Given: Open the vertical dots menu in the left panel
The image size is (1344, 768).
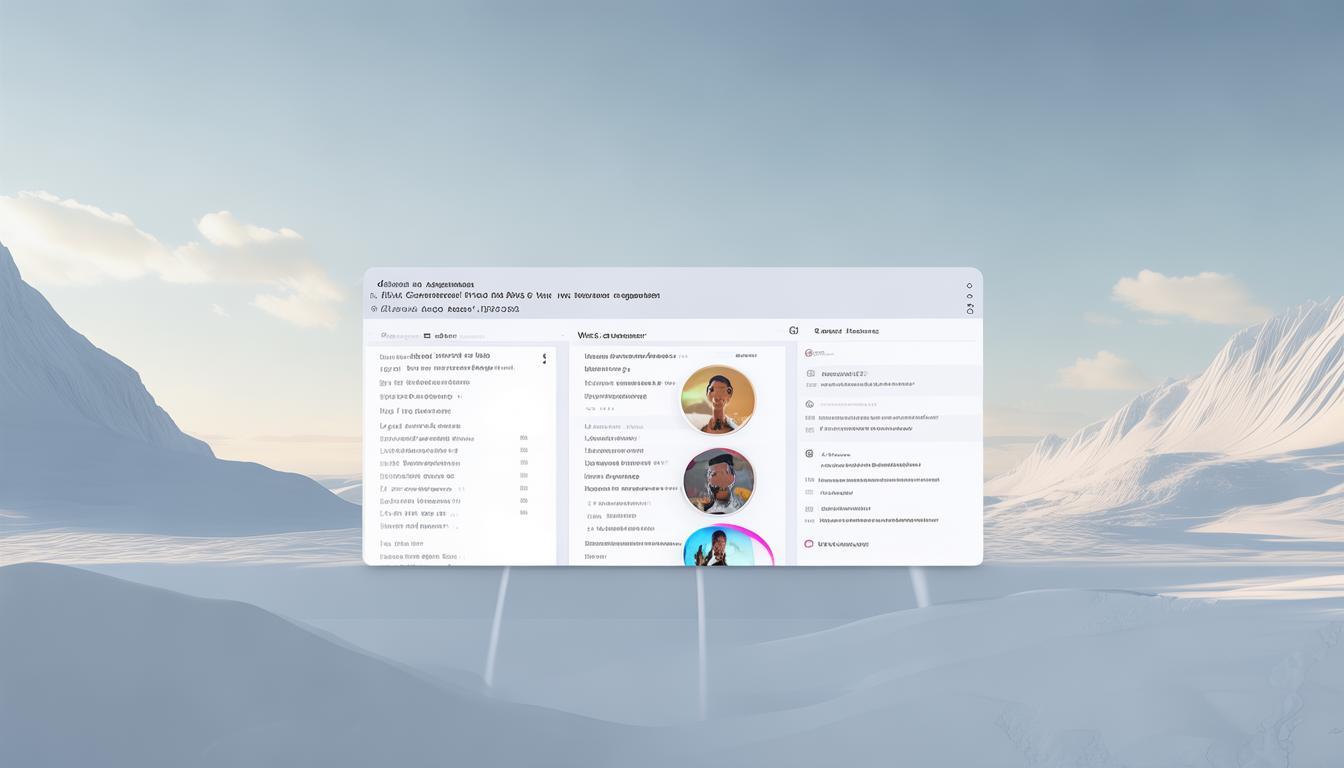Looking at the screenshot, I should pos(544,357).
